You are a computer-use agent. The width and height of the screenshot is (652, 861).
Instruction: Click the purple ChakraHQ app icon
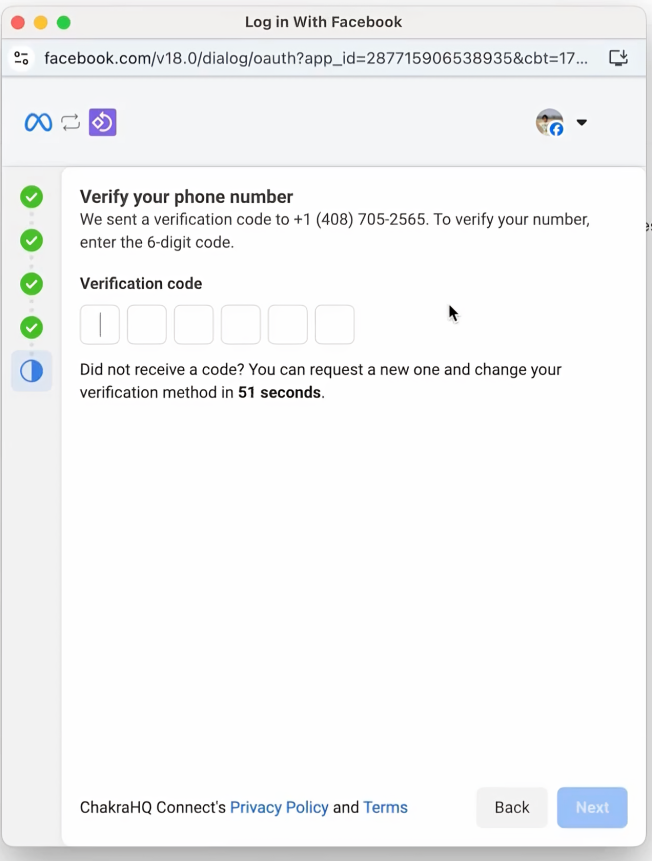[x=103, y=122]
